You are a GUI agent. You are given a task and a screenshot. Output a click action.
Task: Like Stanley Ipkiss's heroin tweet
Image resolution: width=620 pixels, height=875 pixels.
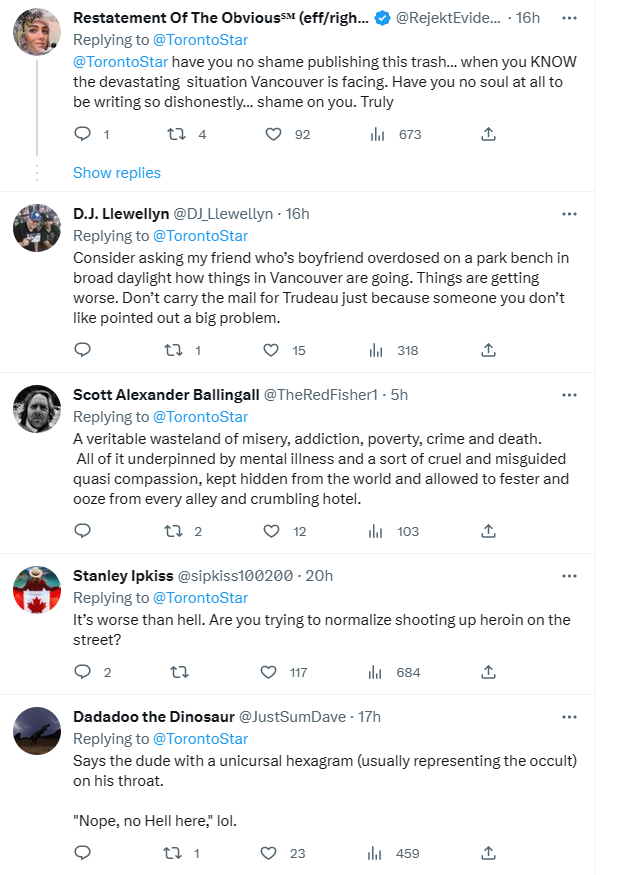point(269,672)
